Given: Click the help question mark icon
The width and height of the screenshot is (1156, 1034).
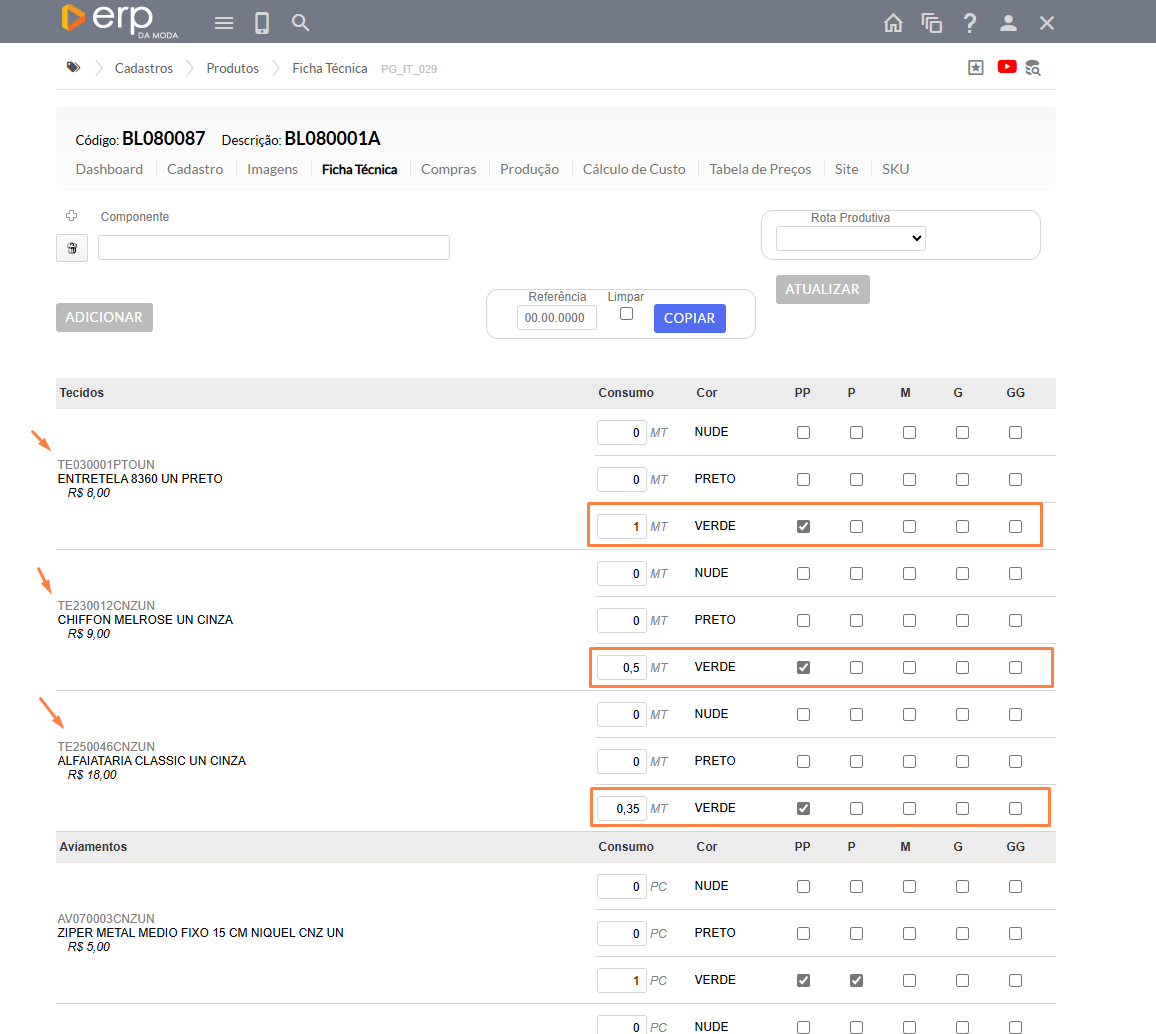Looking at the screenshot, I should click(969, 23).
